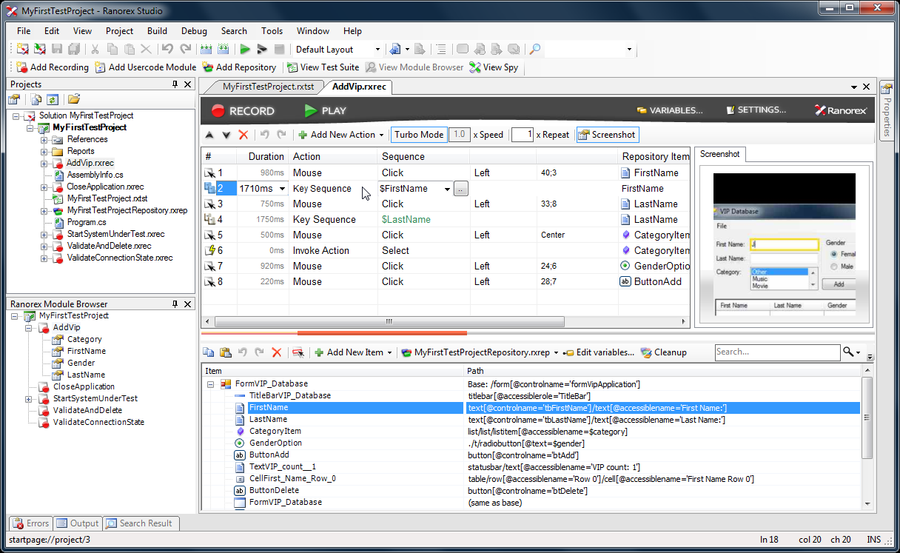Click the green Run icon in main toolbar

point(245,49)
